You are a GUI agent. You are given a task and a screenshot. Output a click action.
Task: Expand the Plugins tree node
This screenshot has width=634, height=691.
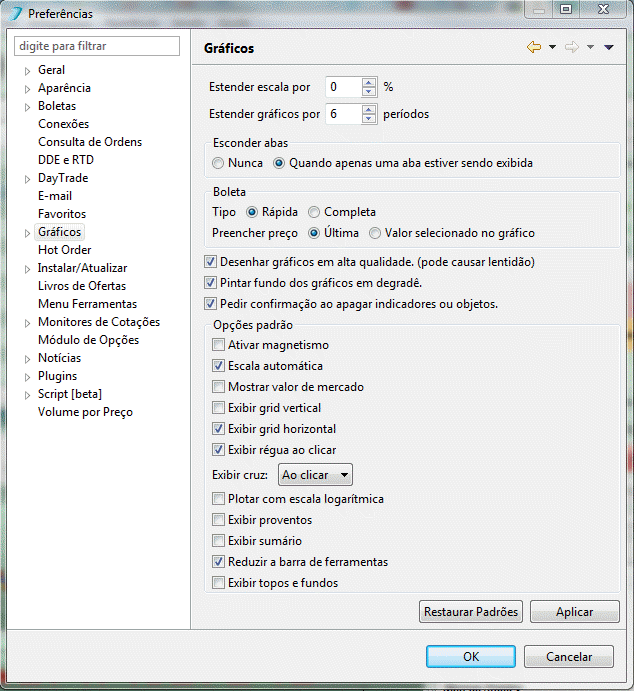(27, 377)
